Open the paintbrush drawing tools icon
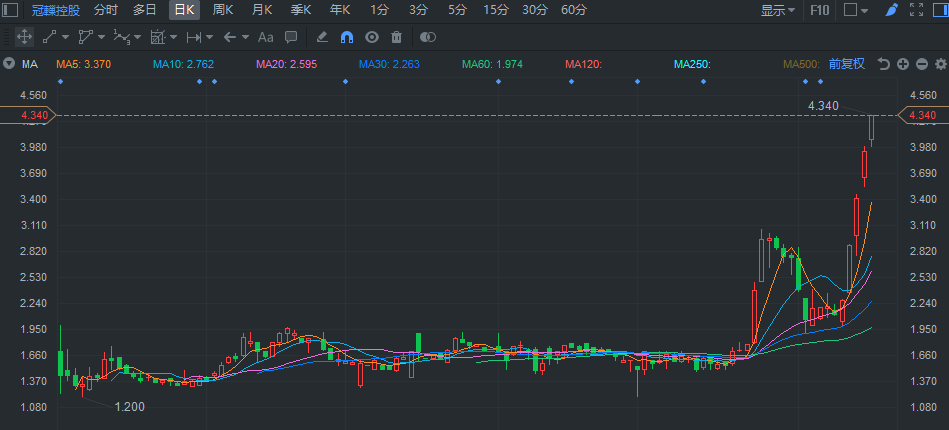Image resolution: width=949 pixels, height=430 pixels. tap(892, 10)
